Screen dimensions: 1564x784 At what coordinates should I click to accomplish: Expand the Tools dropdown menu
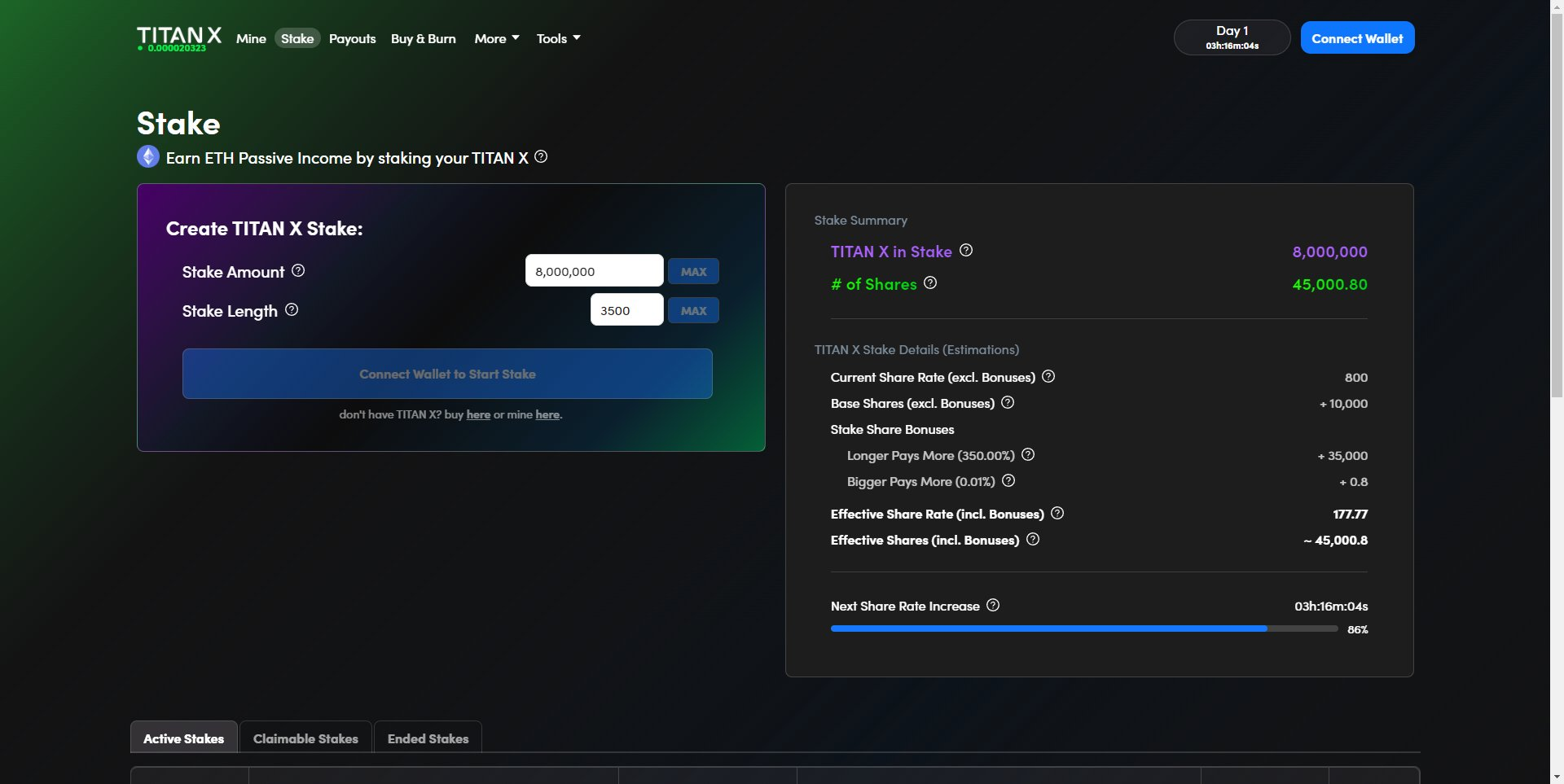558,38
